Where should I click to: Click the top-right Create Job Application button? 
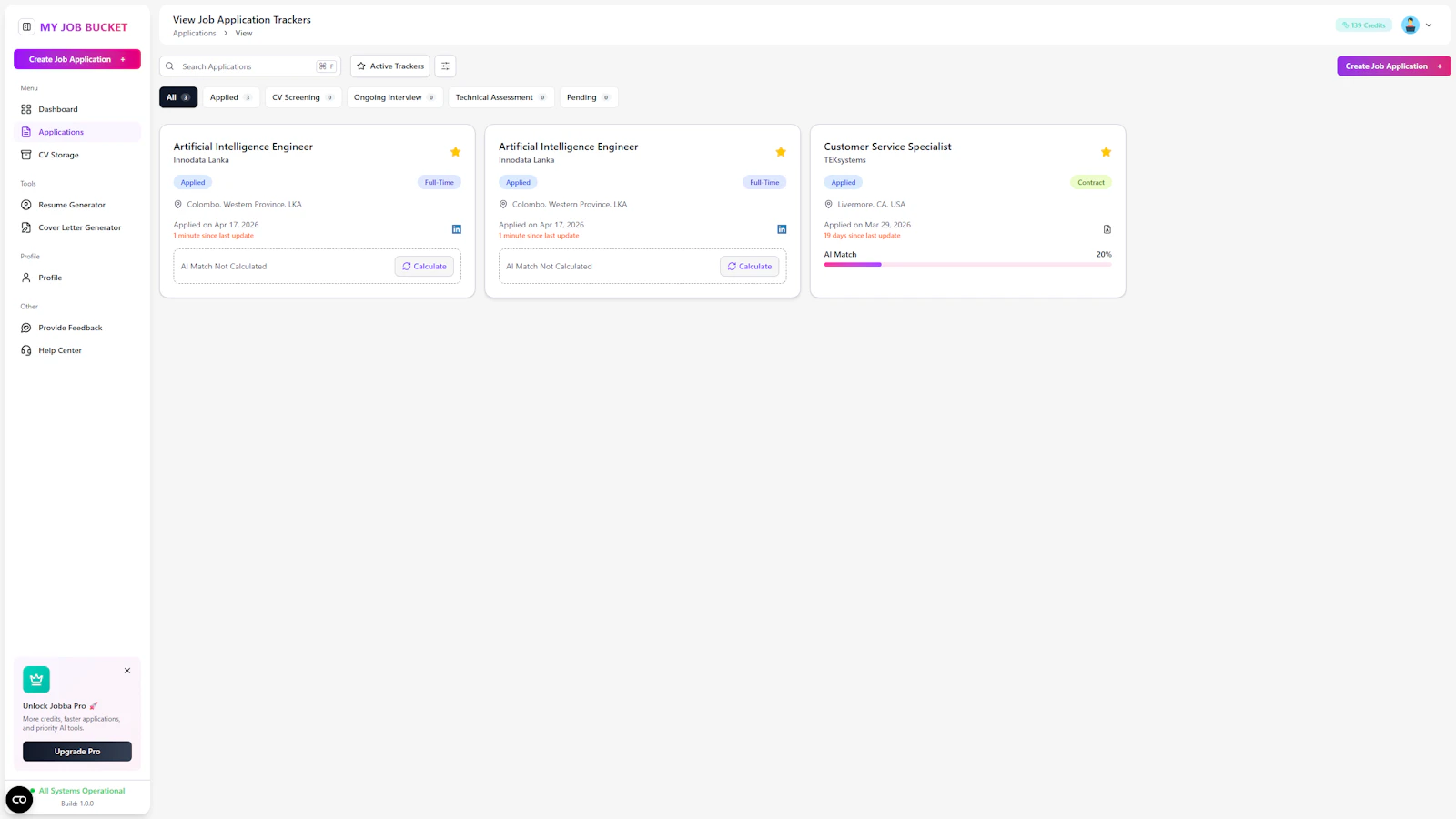1393,66
